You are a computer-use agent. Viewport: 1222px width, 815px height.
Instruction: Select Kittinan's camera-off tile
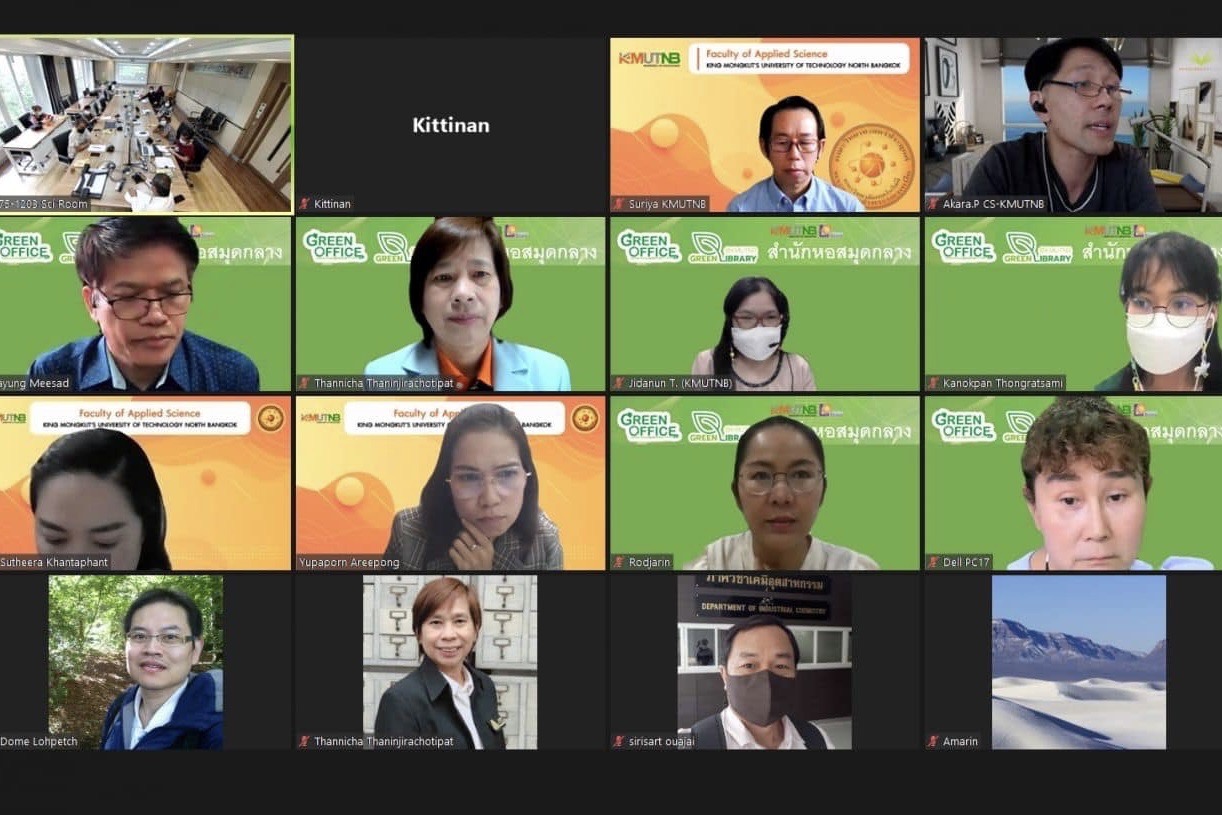point(451,125)
